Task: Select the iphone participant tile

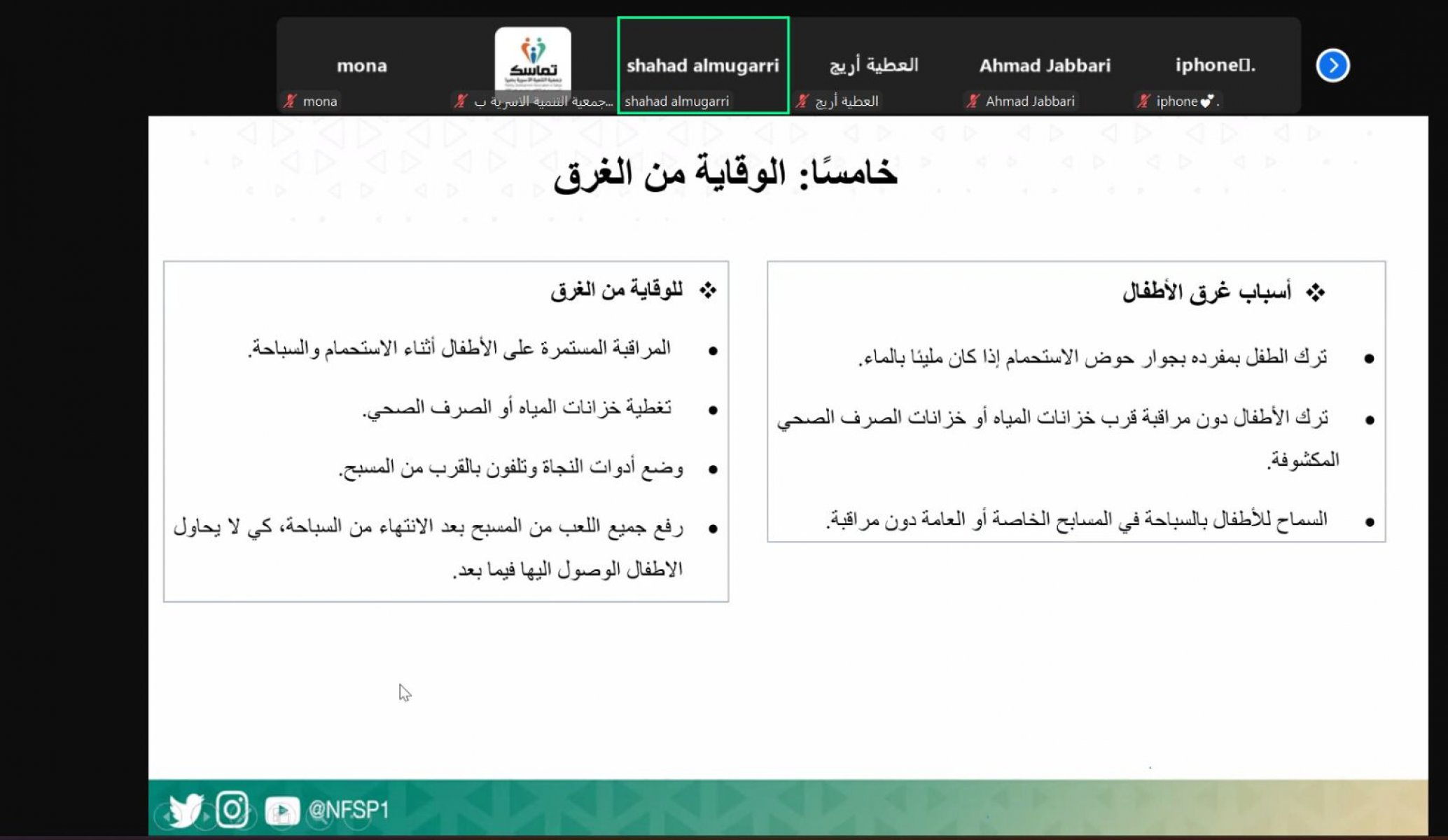Action: pos(1215,65)
